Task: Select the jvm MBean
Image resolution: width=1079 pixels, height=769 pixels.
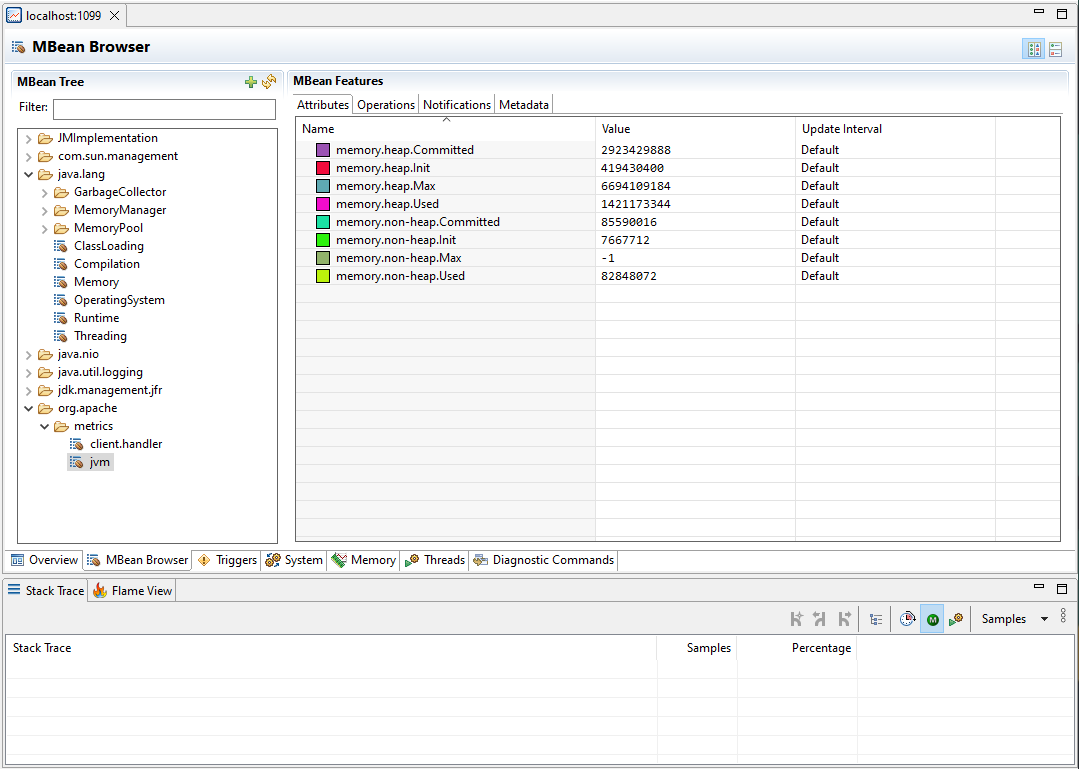Action: [97, 461]
